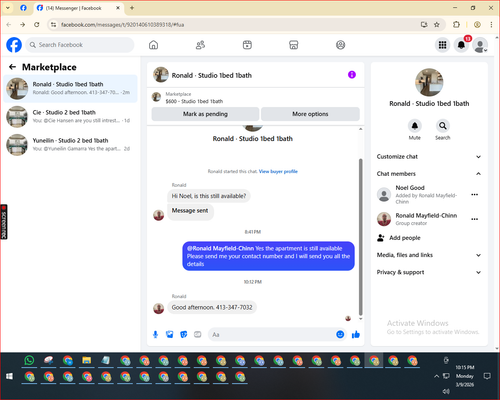Open WhatsApp from the taskbar
Viewport: 500px width, 400px height.
pos(29,360)
